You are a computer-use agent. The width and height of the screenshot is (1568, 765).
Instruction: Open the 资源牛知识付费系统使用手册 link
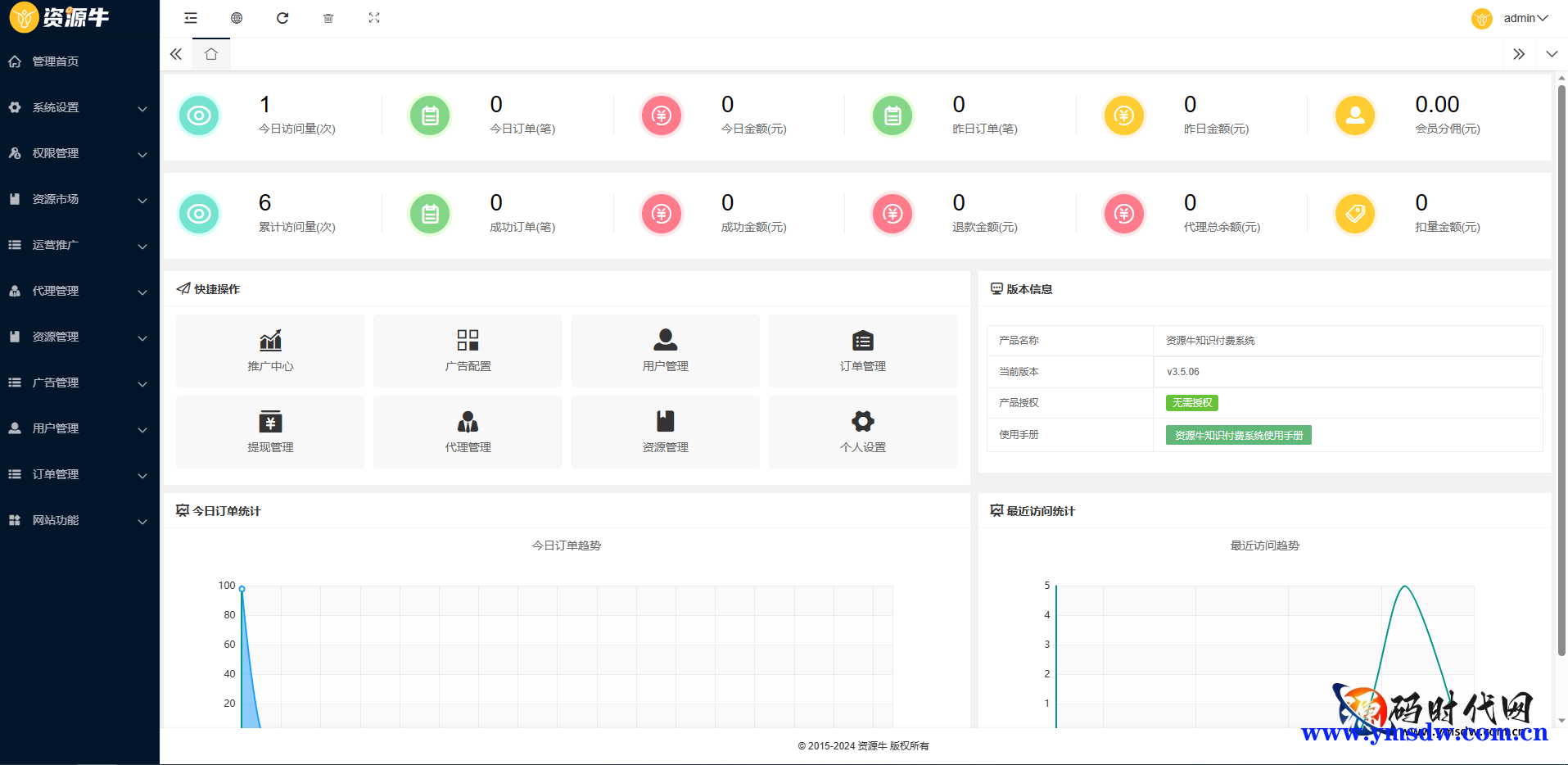pos(1238,435)
